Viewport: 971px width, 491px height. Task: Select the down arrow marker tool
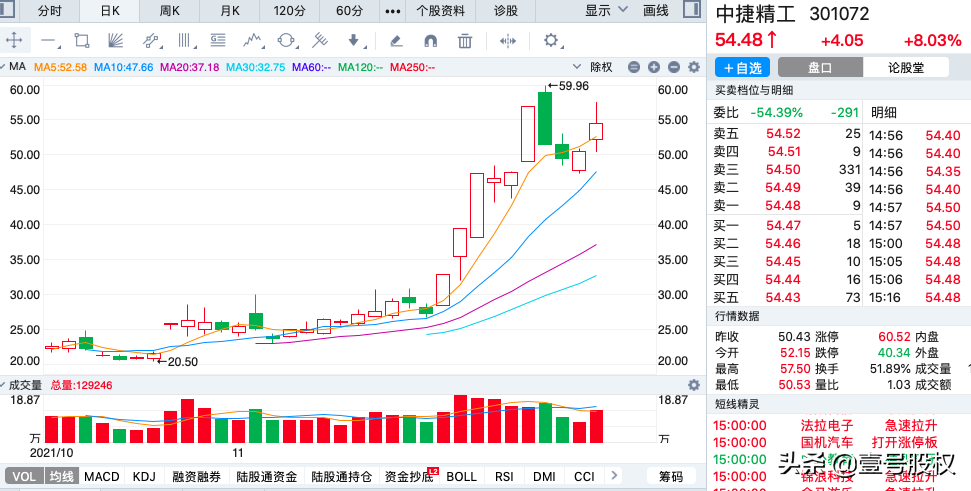click(354, 41)
